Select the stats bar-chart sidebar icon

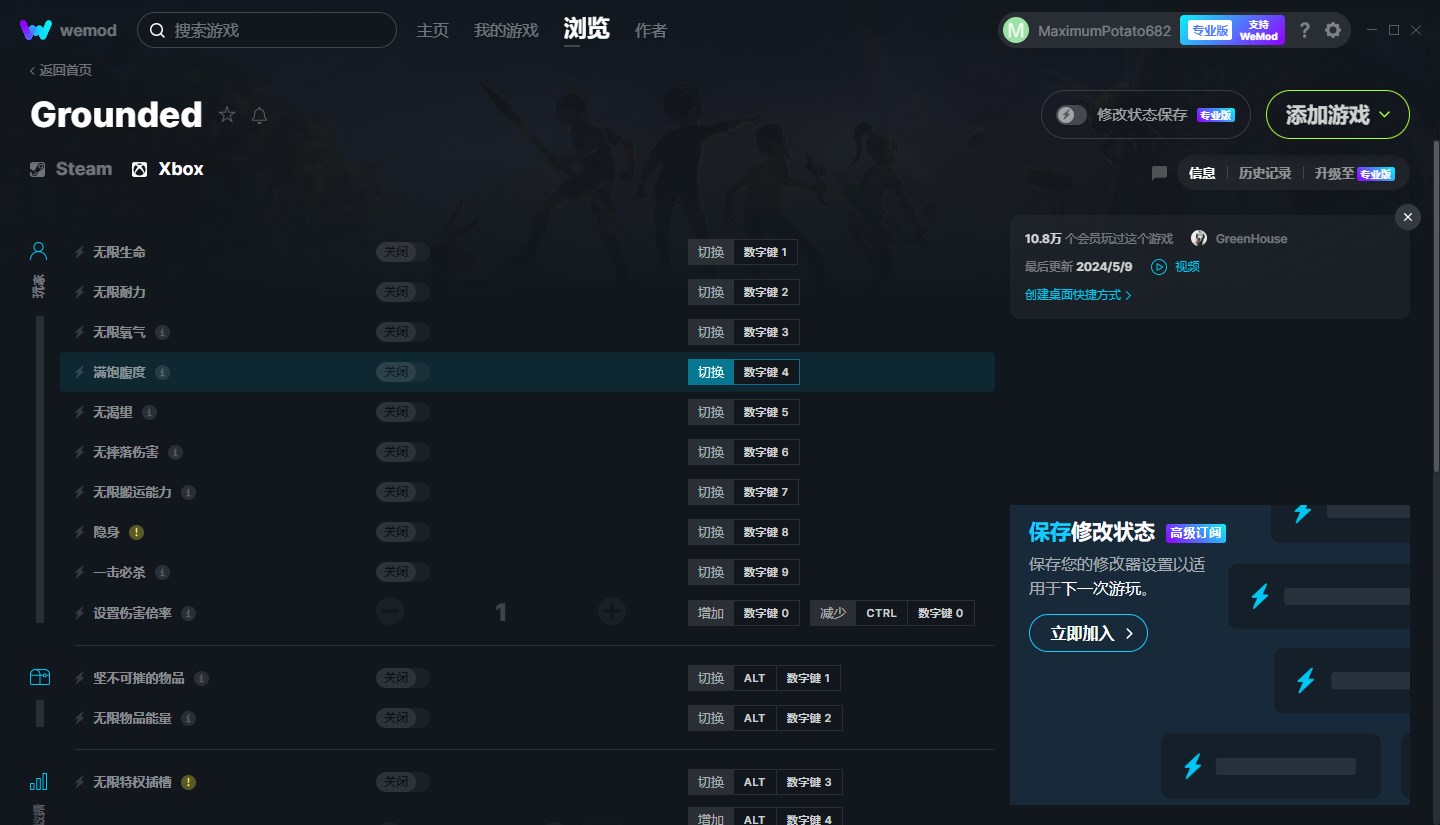pos(38,781)
